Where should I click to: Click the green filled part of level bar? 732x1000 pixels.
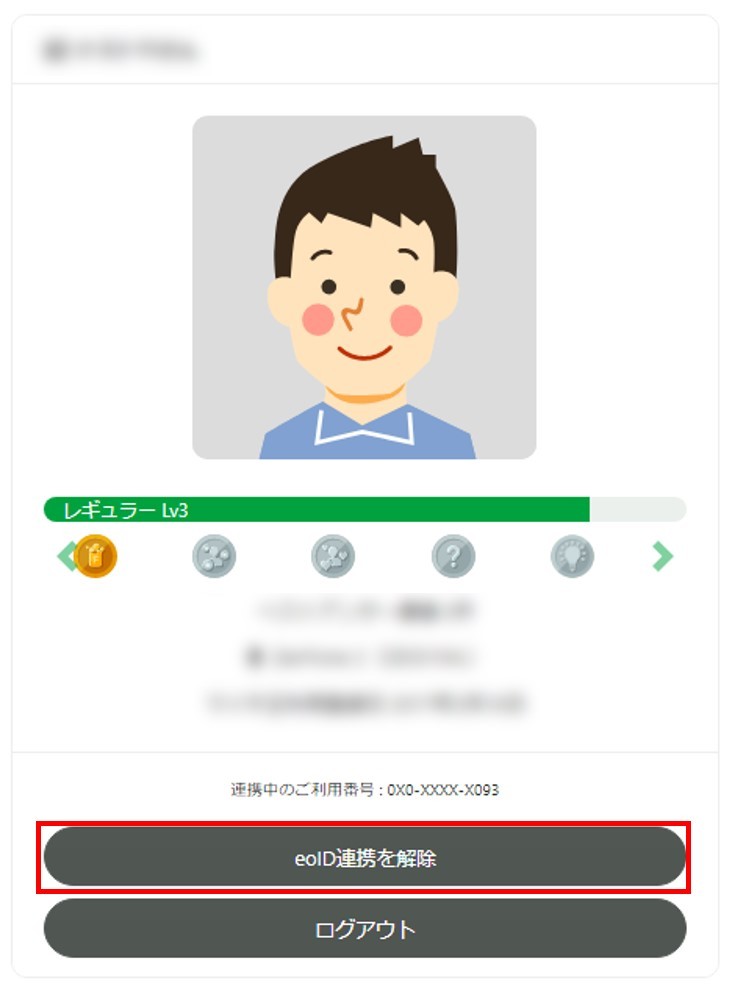click(x=316, y=510)
